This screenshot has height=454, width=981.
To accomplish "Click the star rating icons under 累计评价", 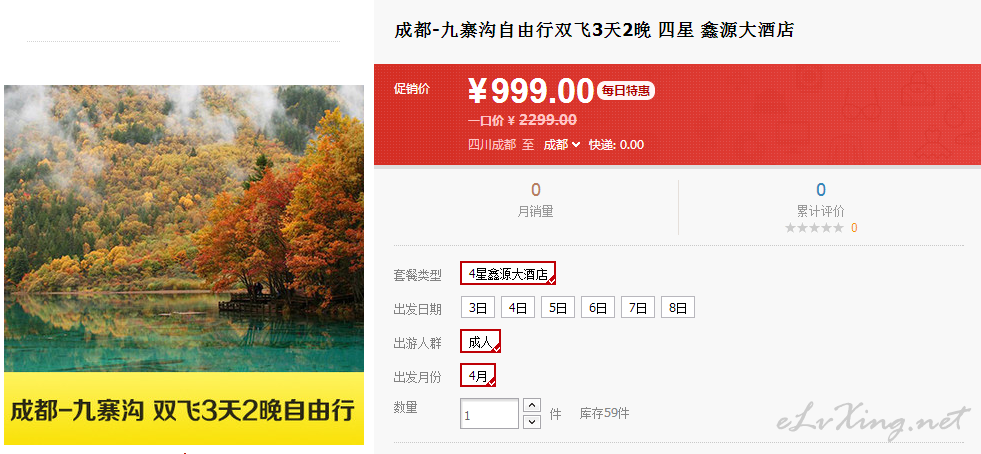I will (814, 228).
